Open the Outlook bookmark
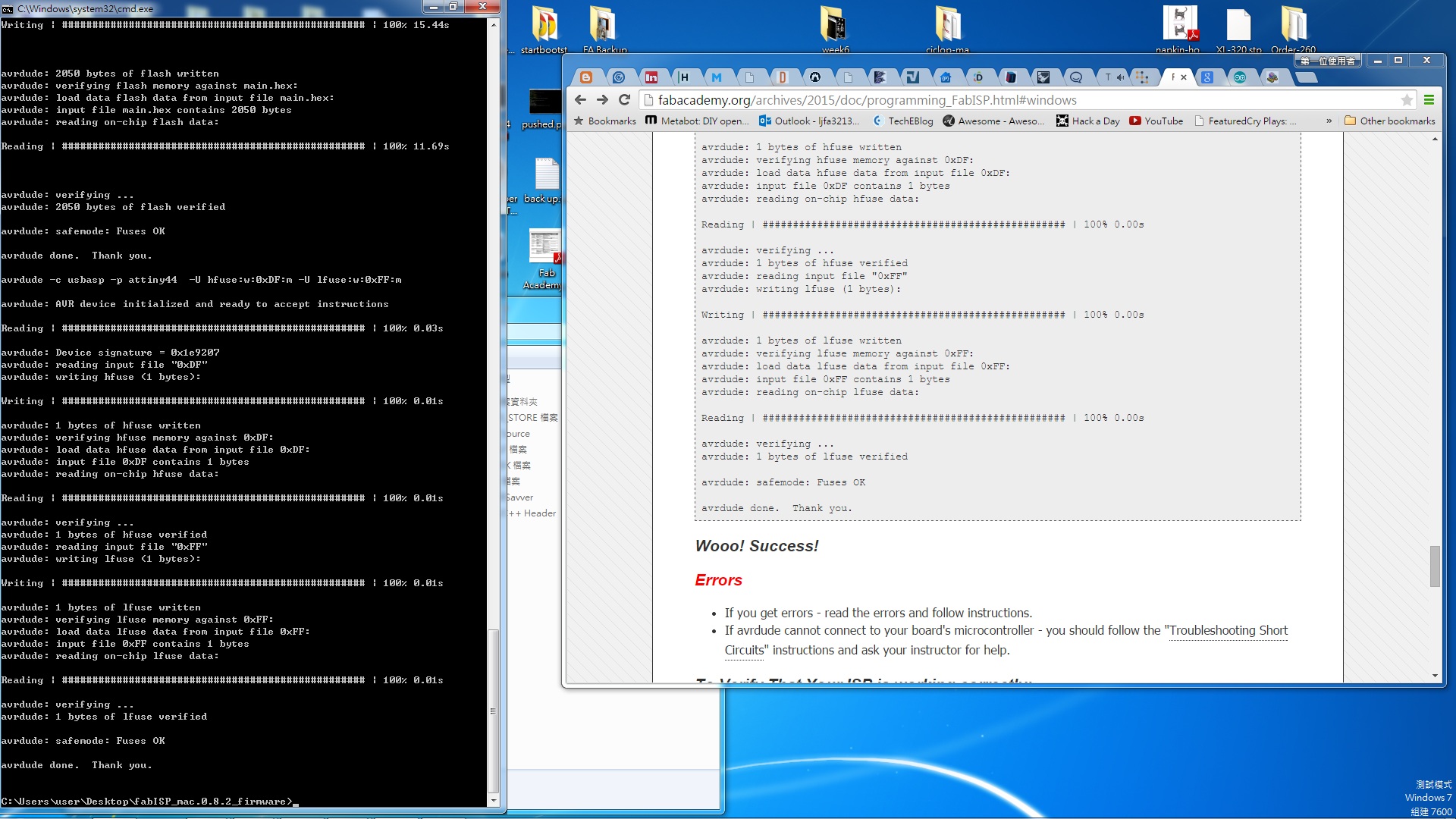The width and height of the screenshot is (1456, 819). (x=808, y=121)
